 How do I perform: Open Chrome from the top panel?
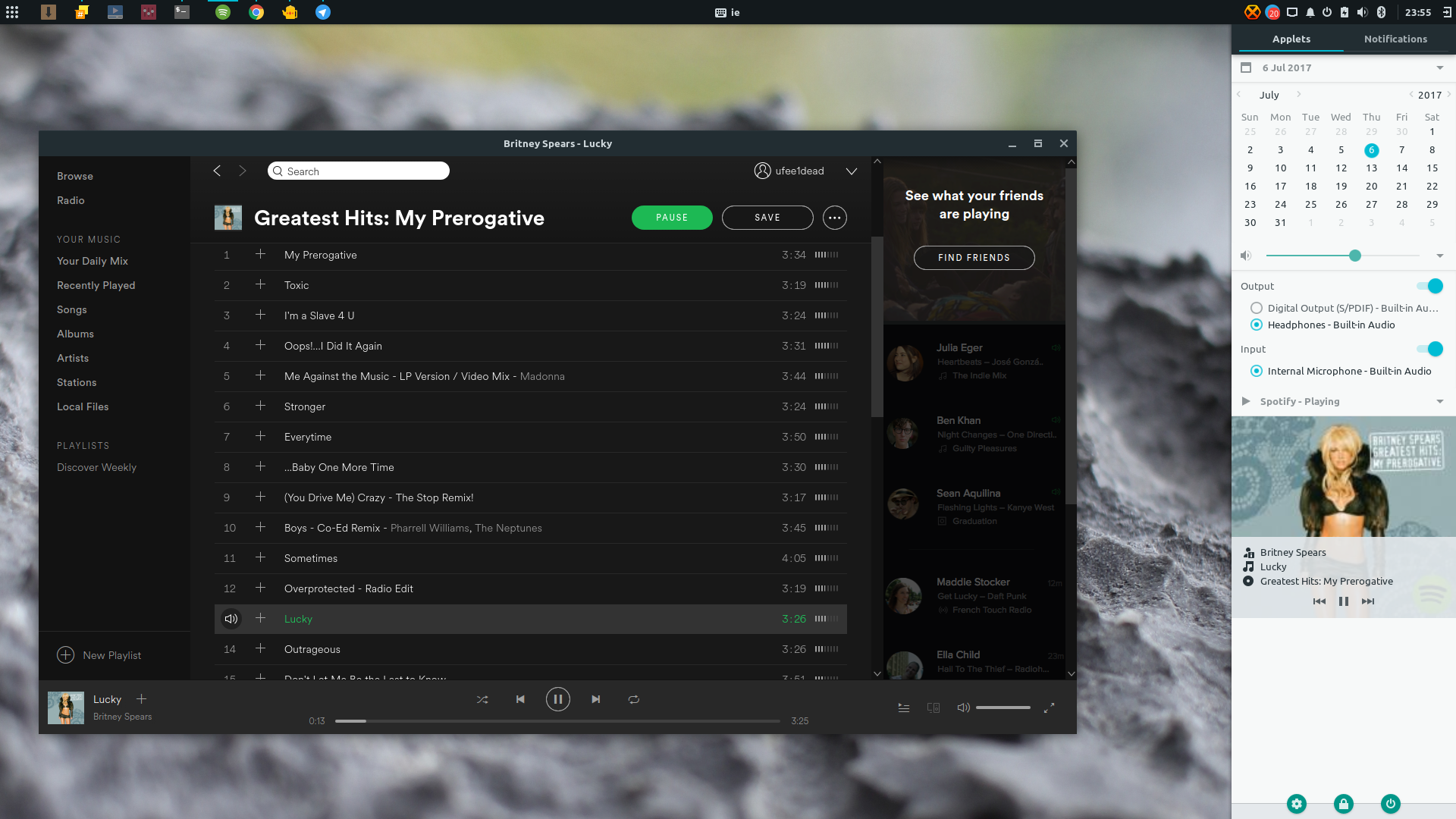coord(256,12)
